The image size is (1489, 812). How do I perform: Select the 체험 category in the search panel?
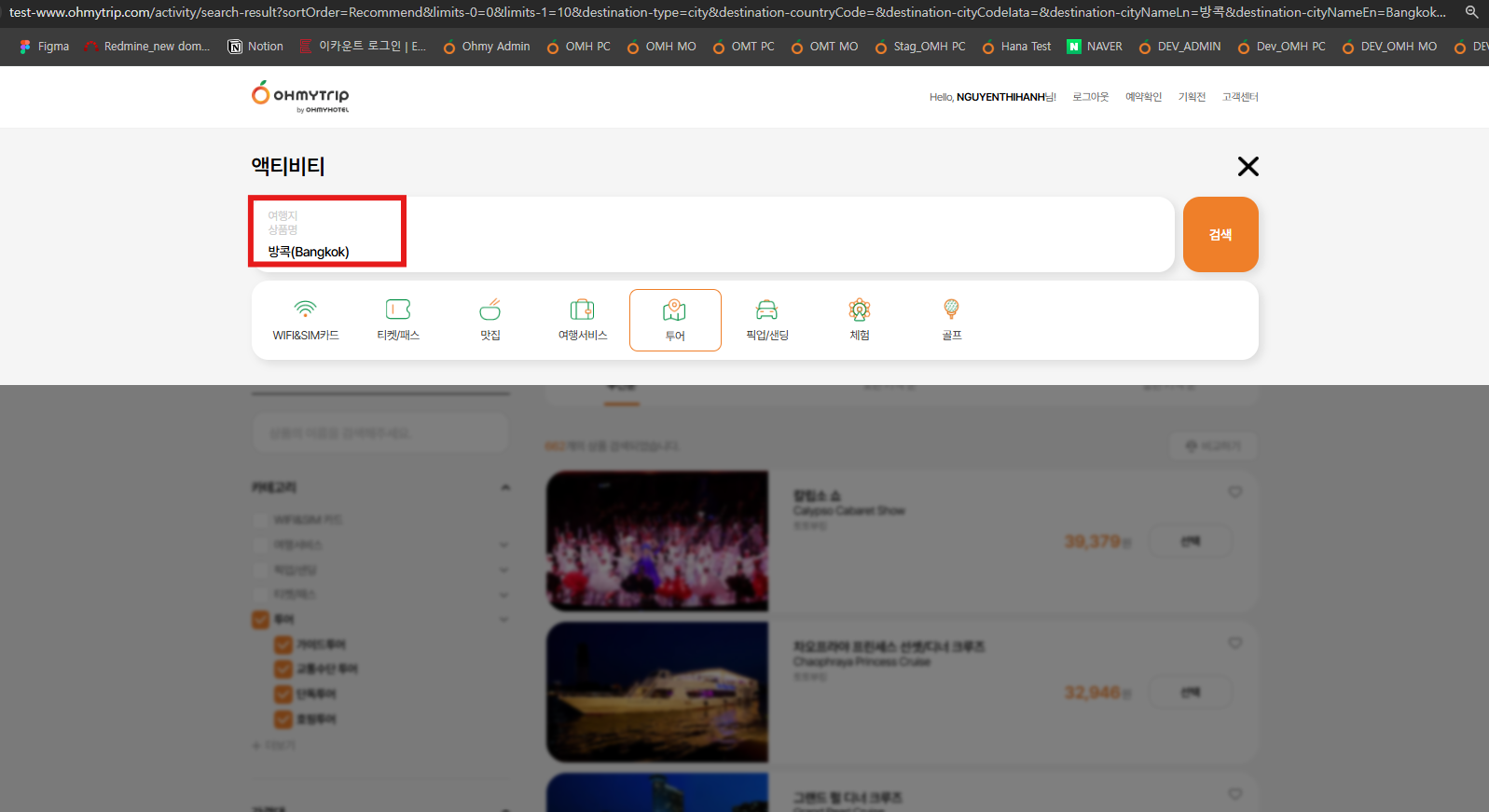[x=860, y=320]
